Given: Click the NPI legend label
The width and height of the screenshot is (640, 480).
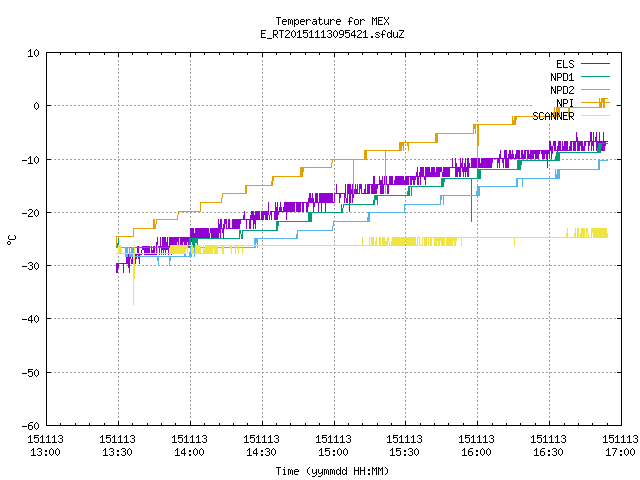Looking at the screenshot, I should pos(565,103).
